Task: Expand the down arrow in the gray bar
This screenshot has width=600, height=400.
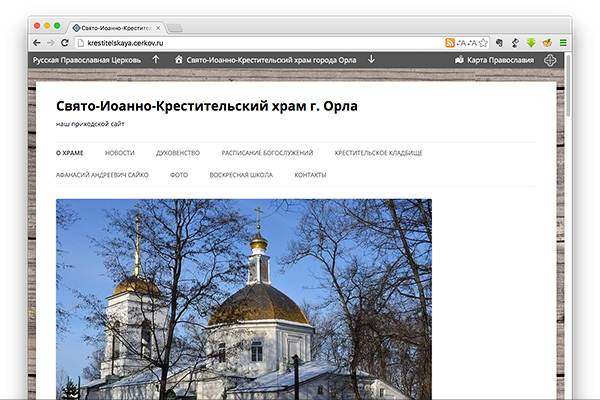Action: [371, 60]
